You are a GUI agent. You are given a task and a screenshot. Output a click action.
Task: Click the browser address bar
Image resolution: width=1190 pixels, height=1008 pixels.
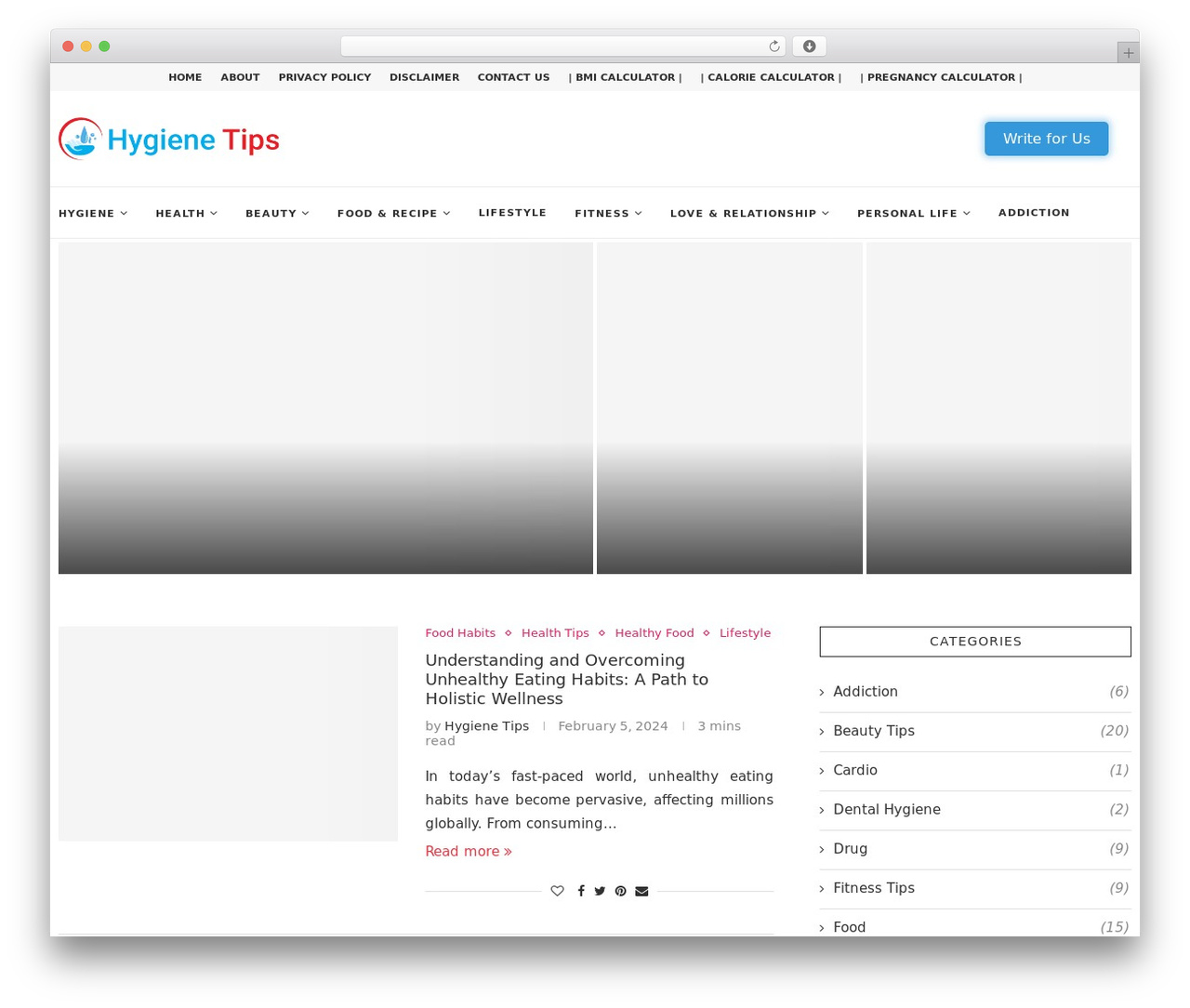coord(562,46)
